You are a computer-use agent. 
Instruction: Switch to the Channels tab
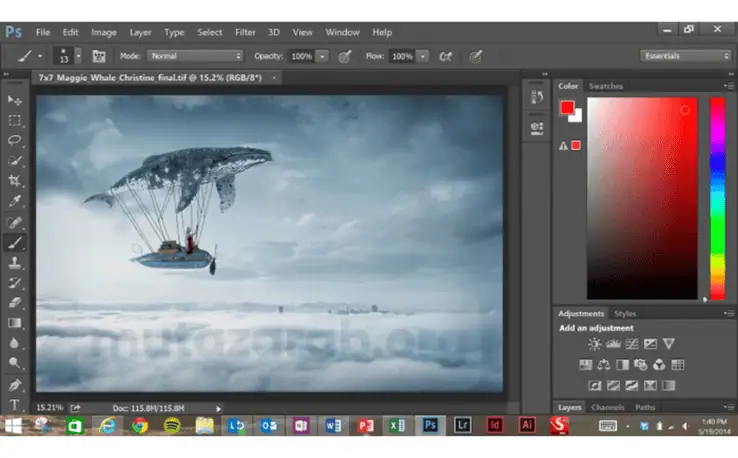pyautogui.click(x=608, y=407)
